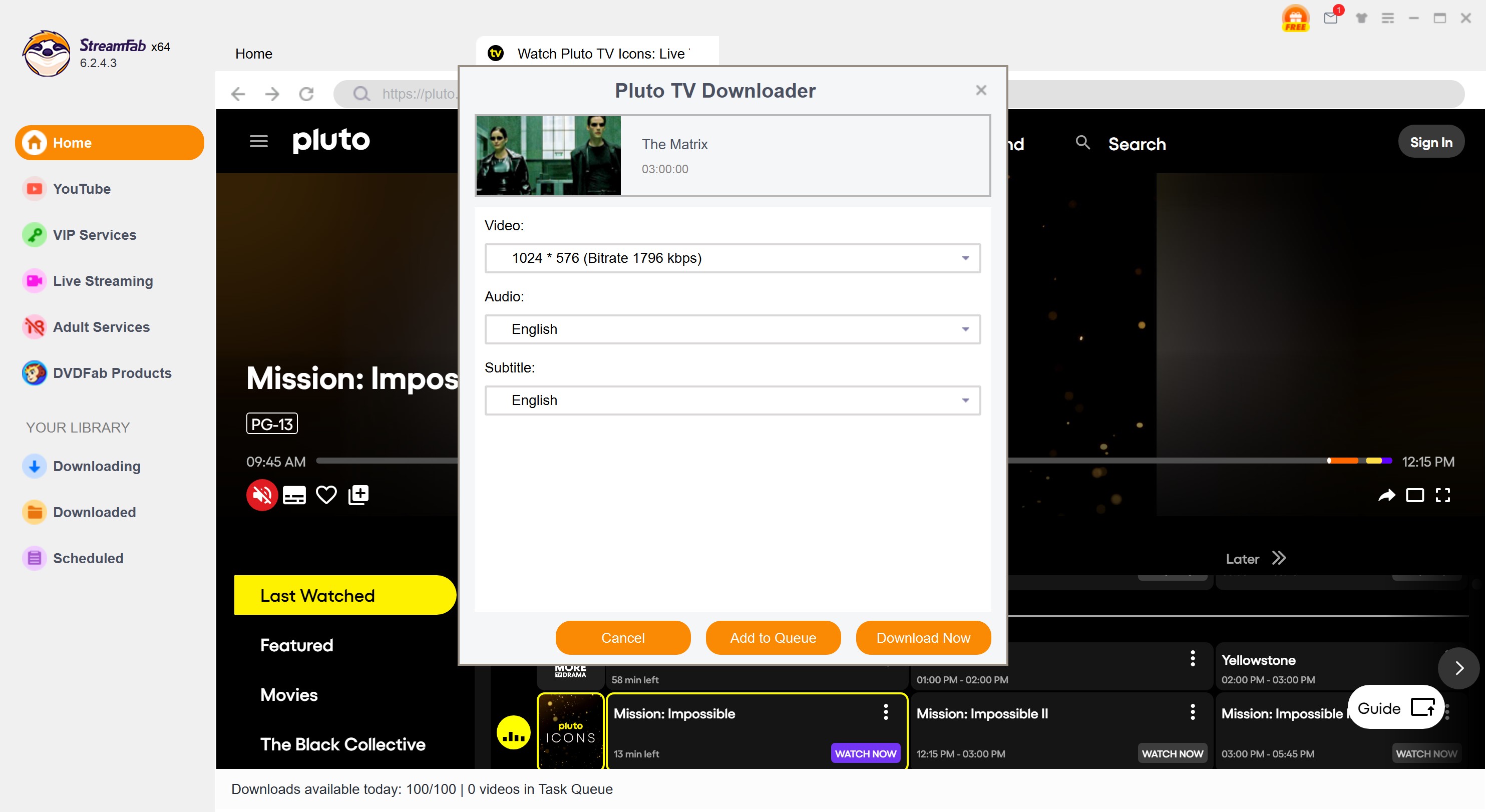Viewport: 1486px width, 812px height.
Task: Expand the Audio language dropdown
Action: tap(732, 329)
